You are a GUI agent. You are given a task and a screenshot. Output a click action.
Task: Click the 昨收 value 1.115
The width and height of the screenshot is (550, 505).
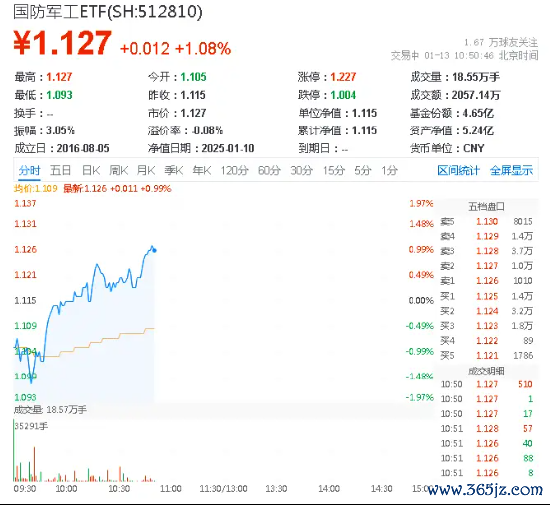(x=193, y=95)
